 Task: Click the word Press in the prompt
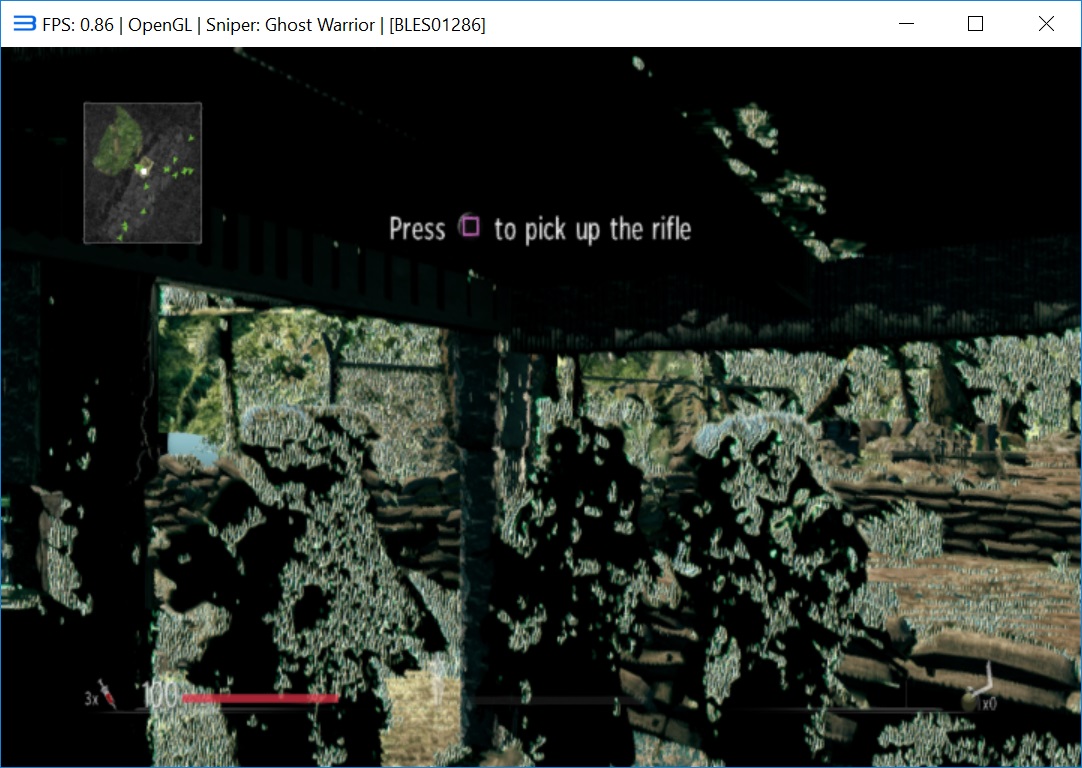point(417,229)
